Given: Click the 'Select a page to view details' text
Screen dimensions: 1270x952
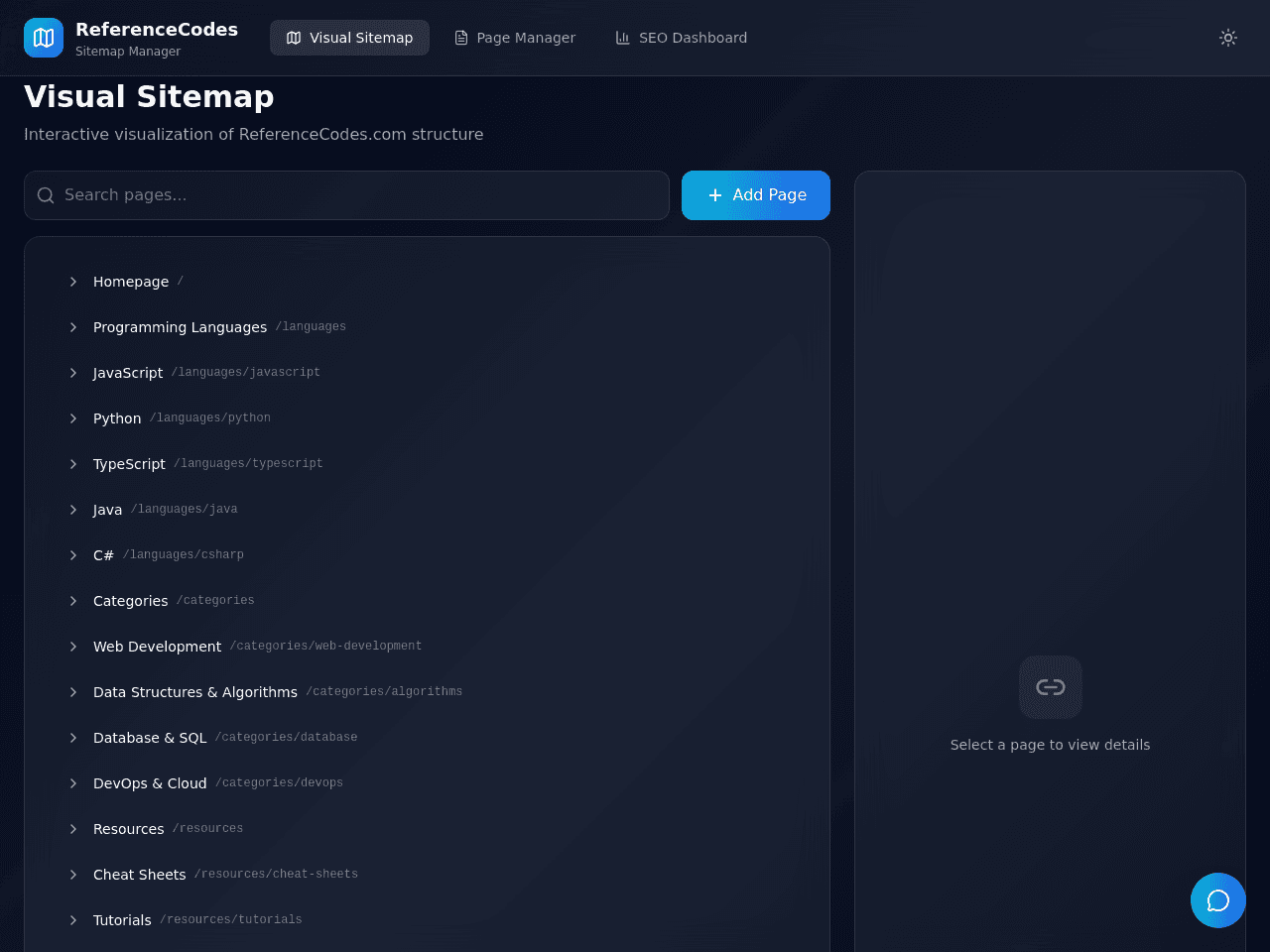Looking at the screenshot, I should (x=1050, y=745).
